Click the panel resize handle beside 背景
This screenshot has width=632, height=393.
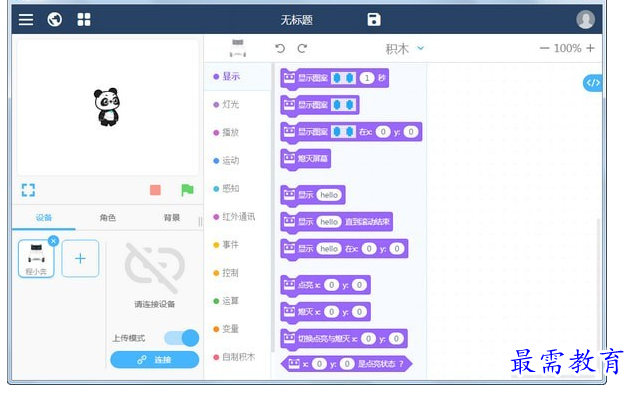200,222
